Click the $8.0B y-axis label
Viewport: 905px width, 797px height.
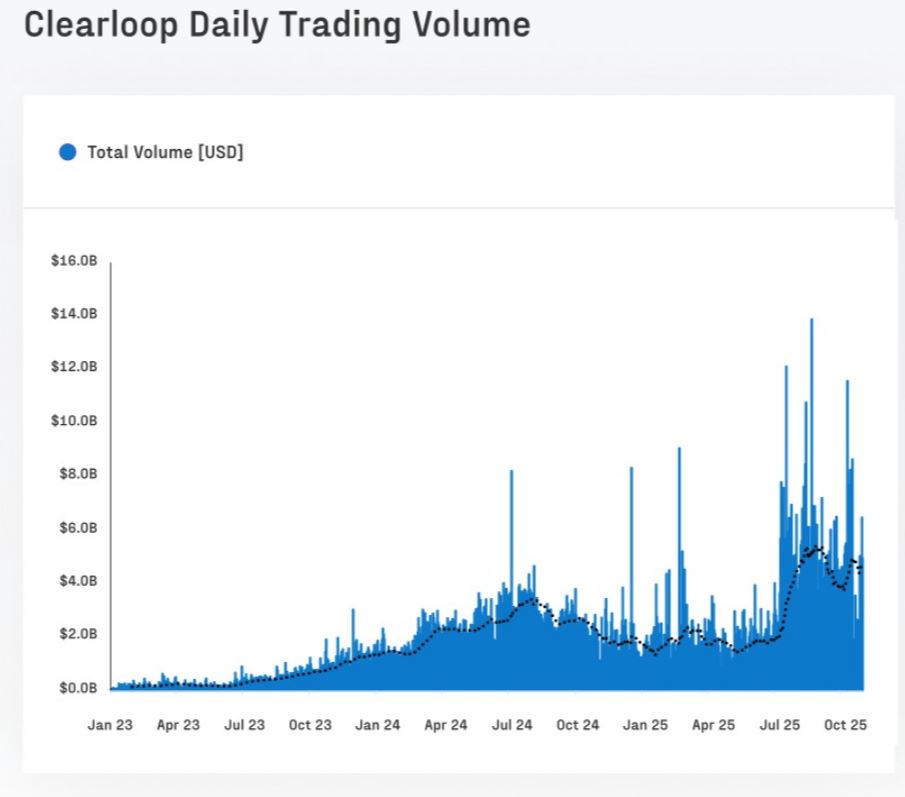(78, 474)
